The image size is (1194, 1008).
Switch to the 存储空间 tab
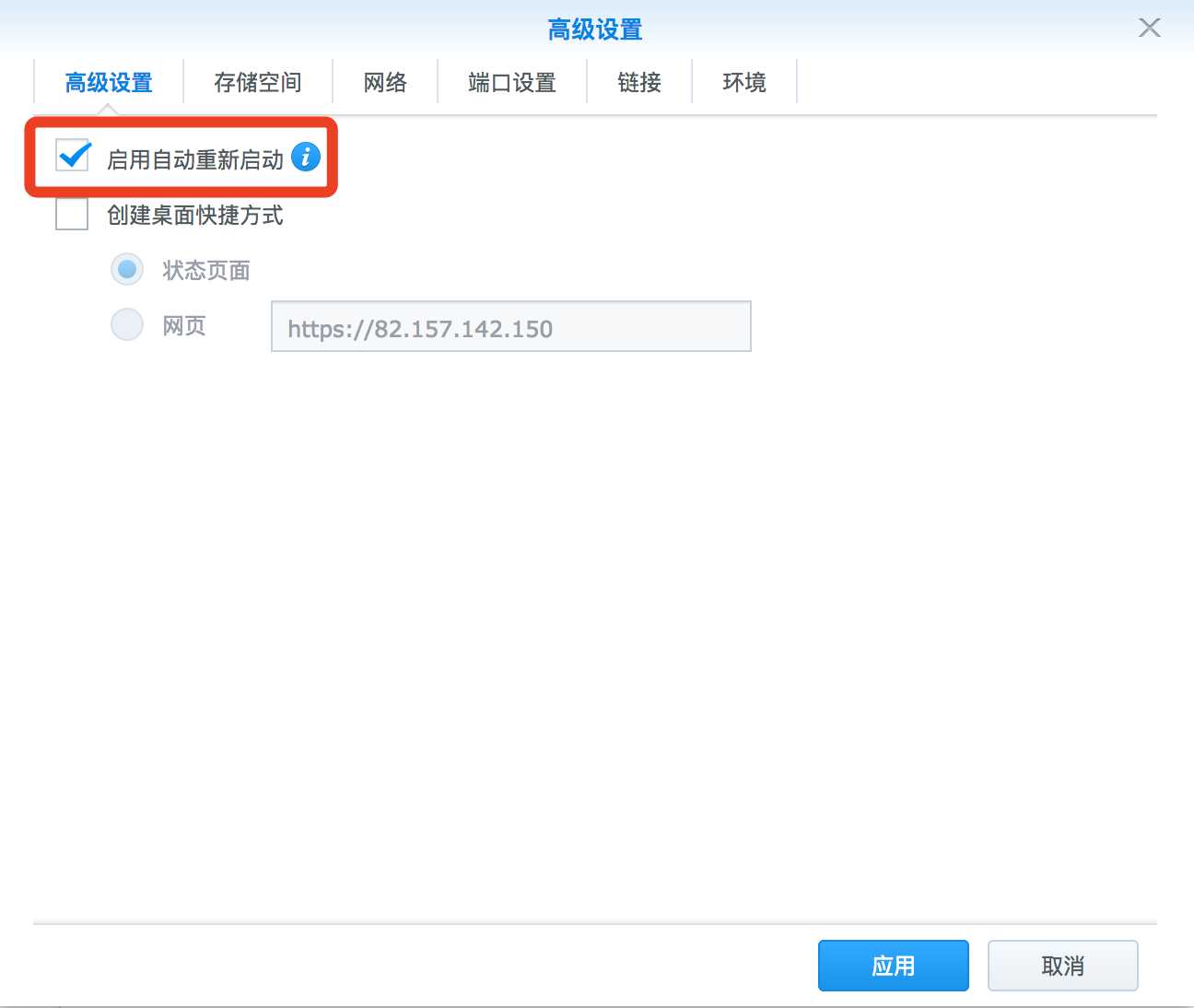258,82
